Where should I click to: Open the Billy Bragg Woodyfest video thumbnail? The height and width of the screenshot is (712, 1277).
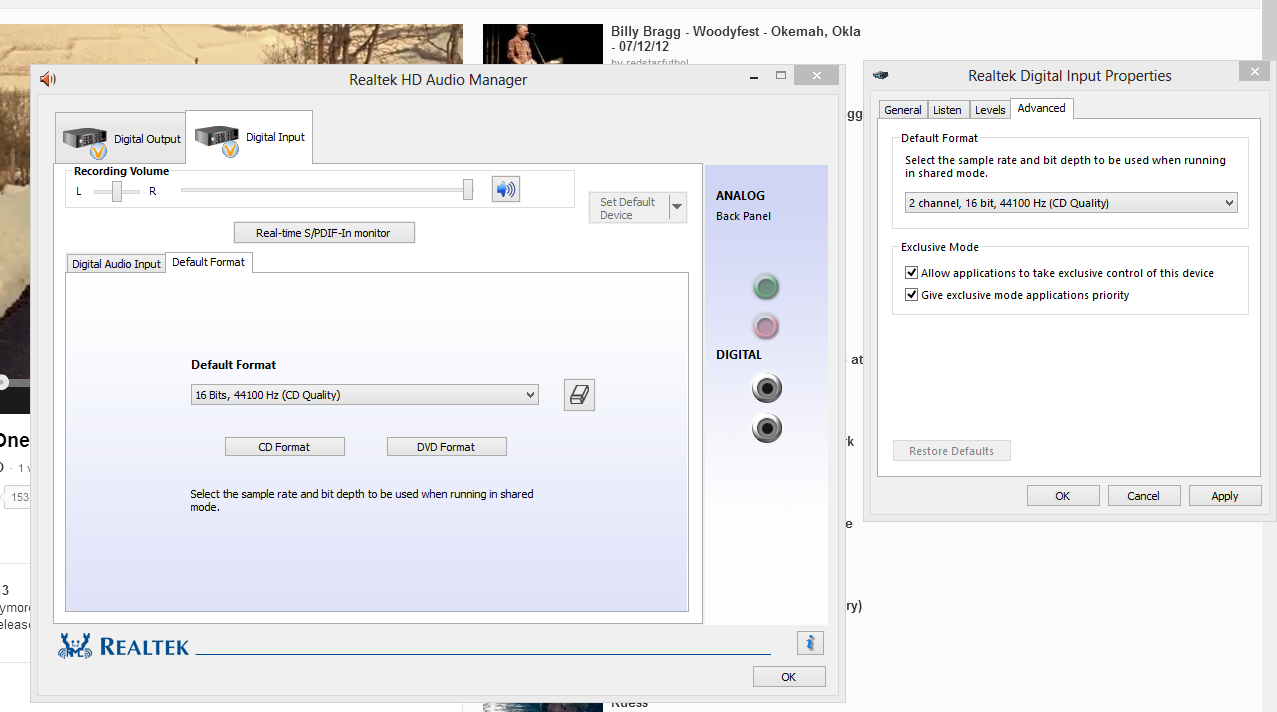tap(543, 46)
